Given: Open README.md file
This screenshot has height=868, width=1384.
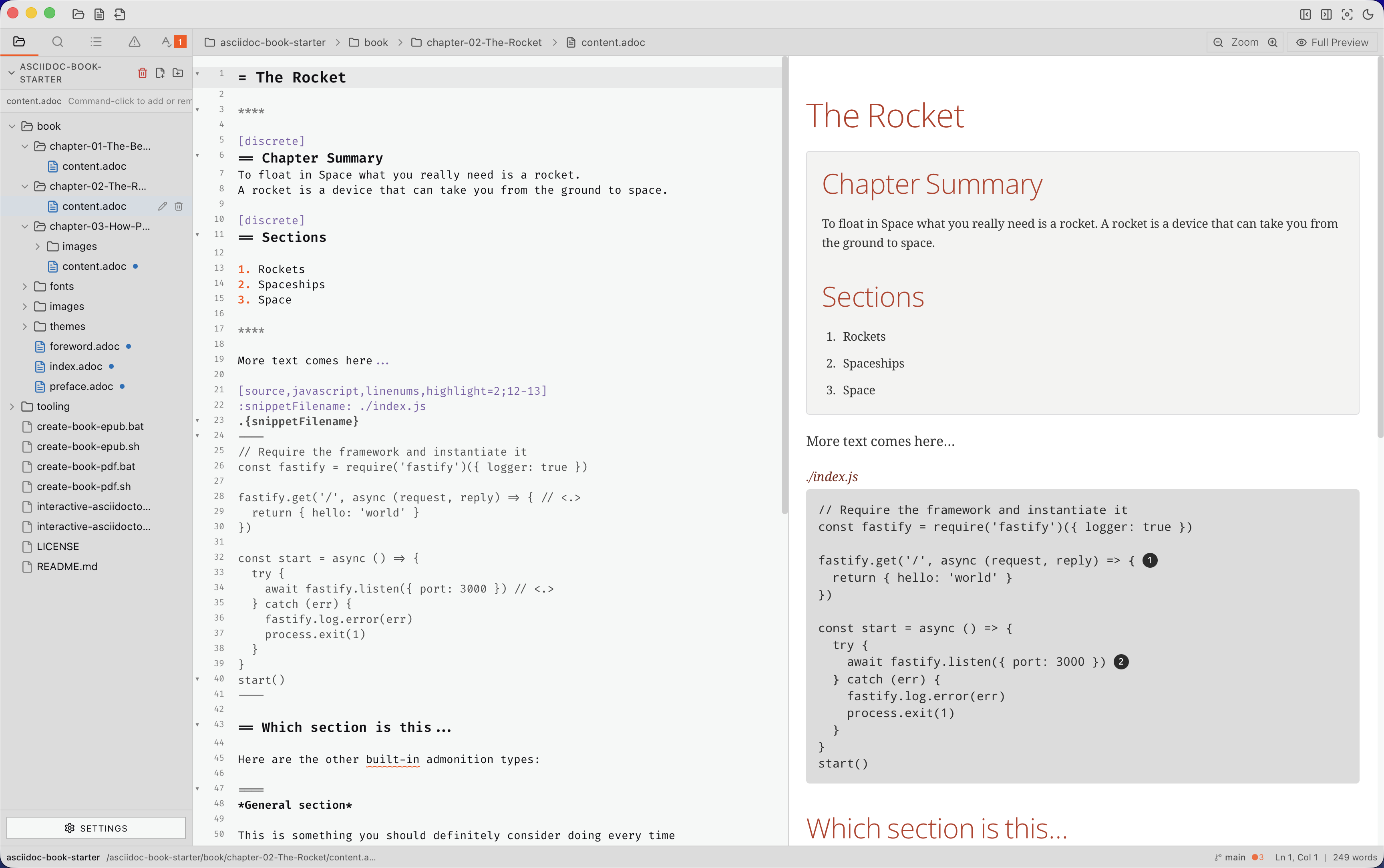Looking at the screenshot, I should 66,567.
